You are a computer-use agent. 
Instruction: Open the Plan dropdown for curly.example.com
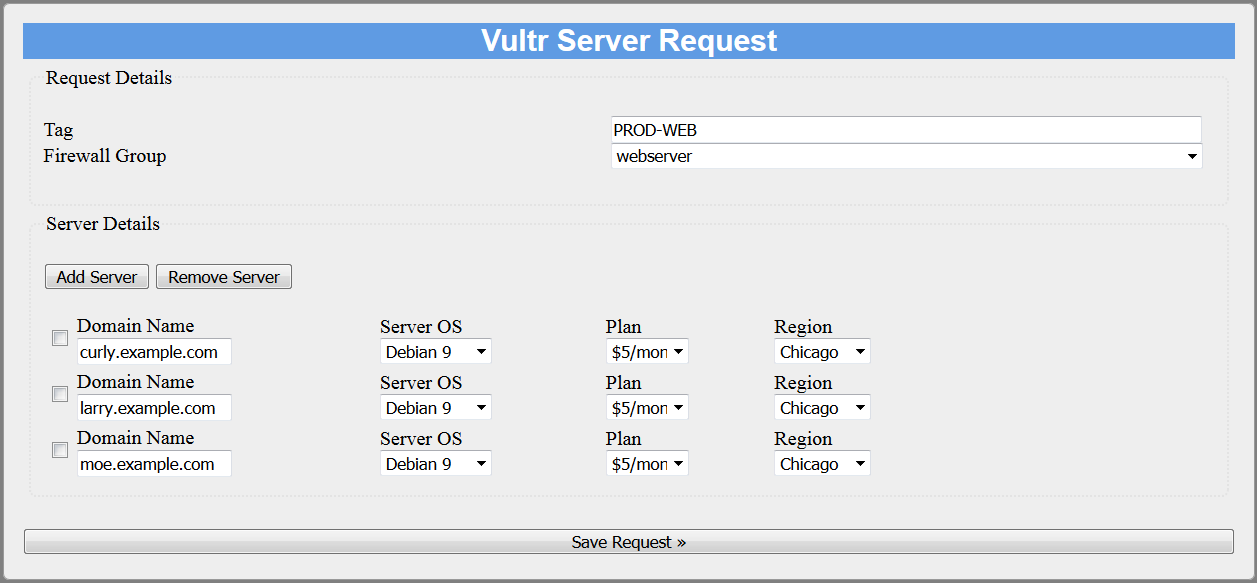pos(646,351)
